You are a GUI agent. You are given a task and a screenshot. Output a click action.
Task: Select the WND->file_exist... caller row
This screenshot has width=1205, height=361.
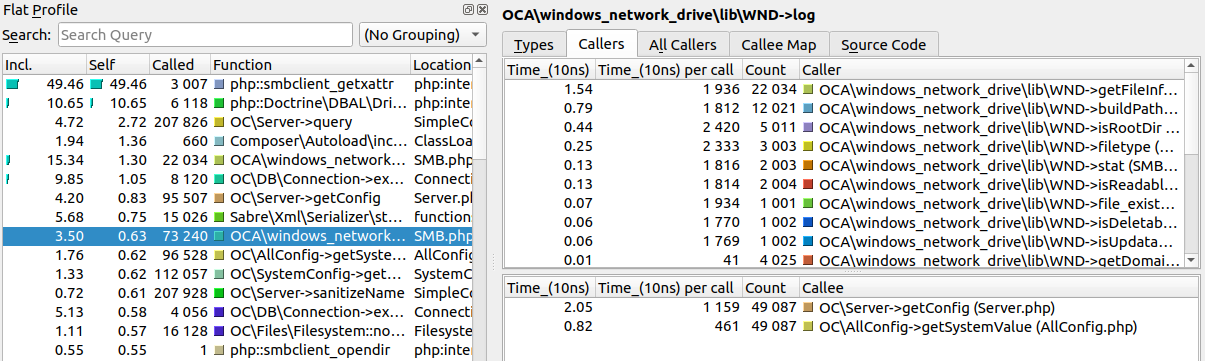[x=843, y=203]
